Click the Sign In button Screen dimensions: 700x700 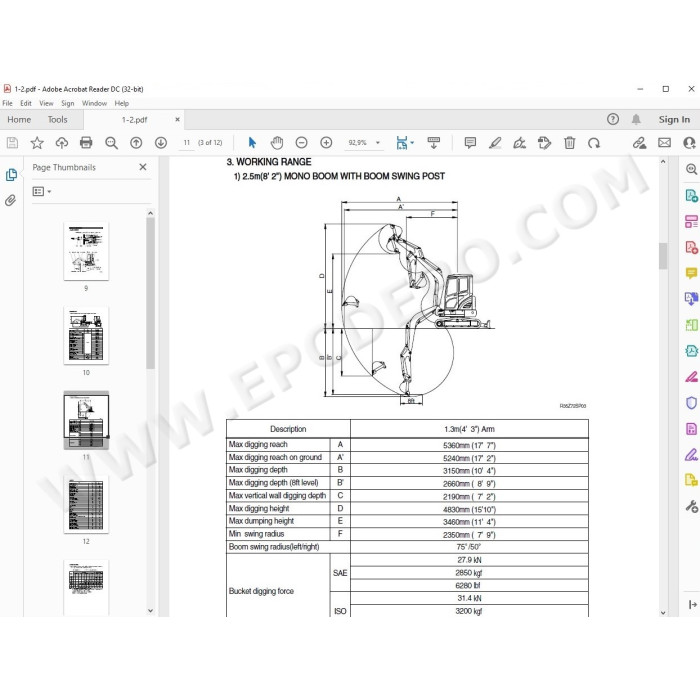coord(674,119)
